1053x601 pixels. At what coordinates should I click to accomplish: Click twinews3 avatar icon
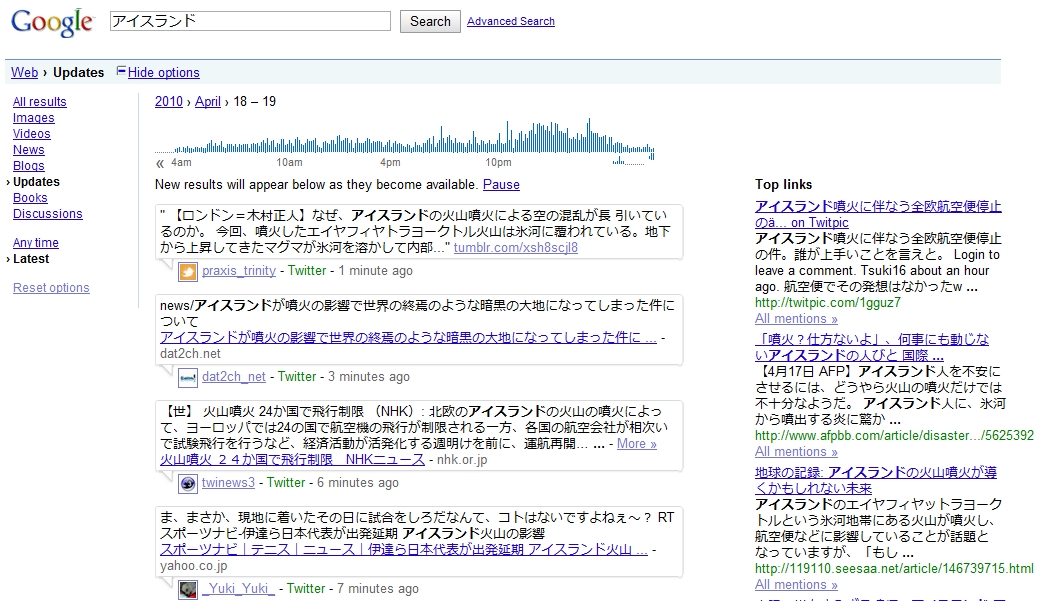[188, 483]
